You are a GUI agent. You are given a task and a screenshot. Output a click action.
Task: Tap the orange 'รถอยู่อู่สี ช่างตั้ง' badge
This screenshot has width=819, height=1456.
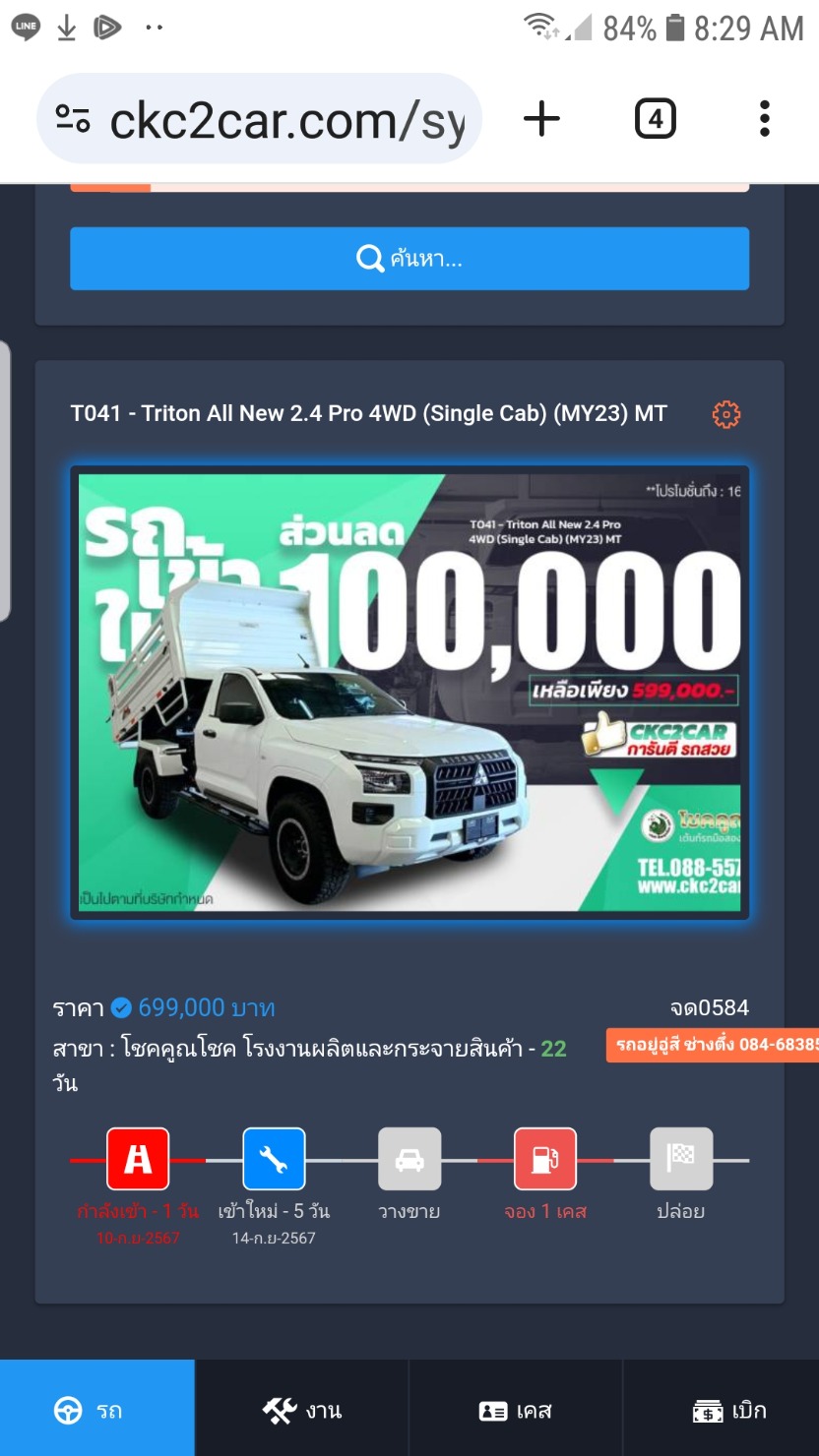(712, 1044)
